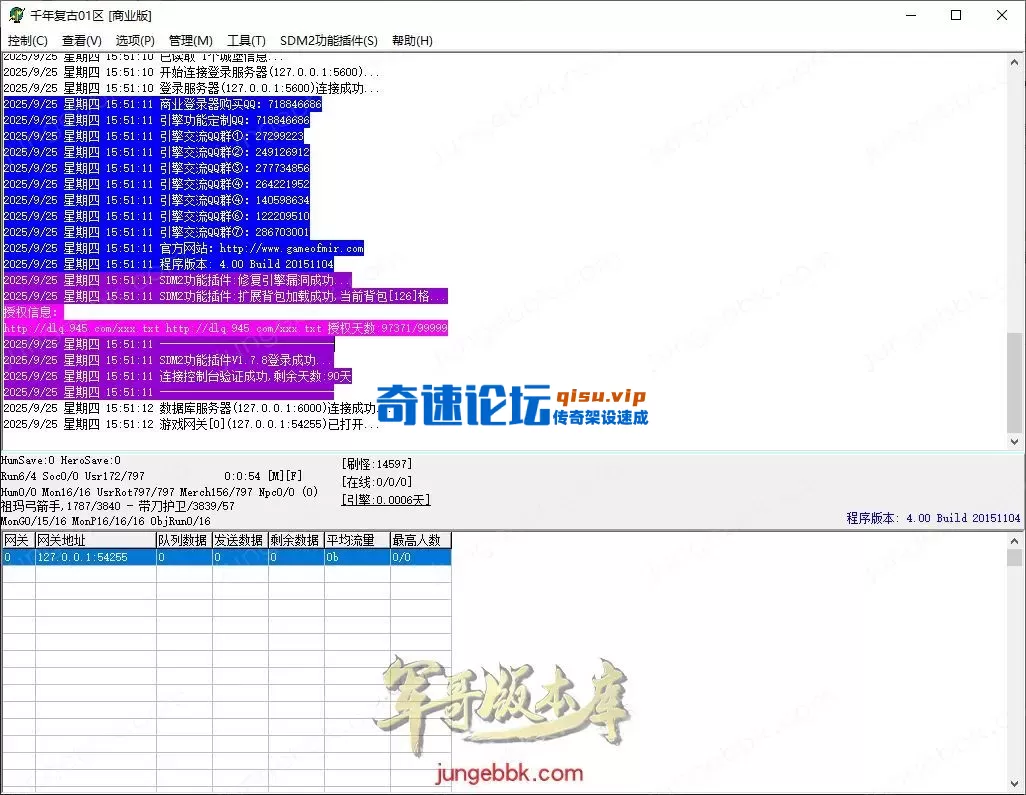Click lower pane scrollbar up arrow
1026x795 pixels.
1014,541
